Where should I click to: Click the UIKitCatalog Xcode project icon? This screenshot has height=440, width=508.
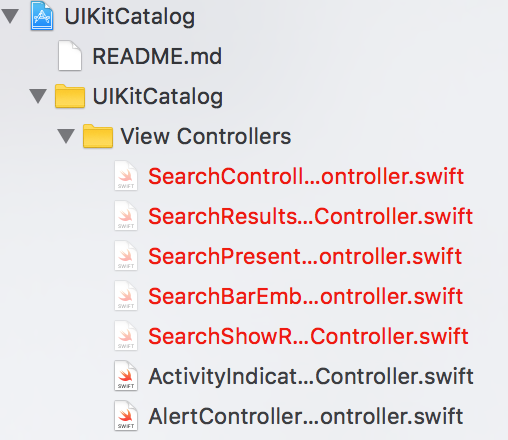[42, 16]
